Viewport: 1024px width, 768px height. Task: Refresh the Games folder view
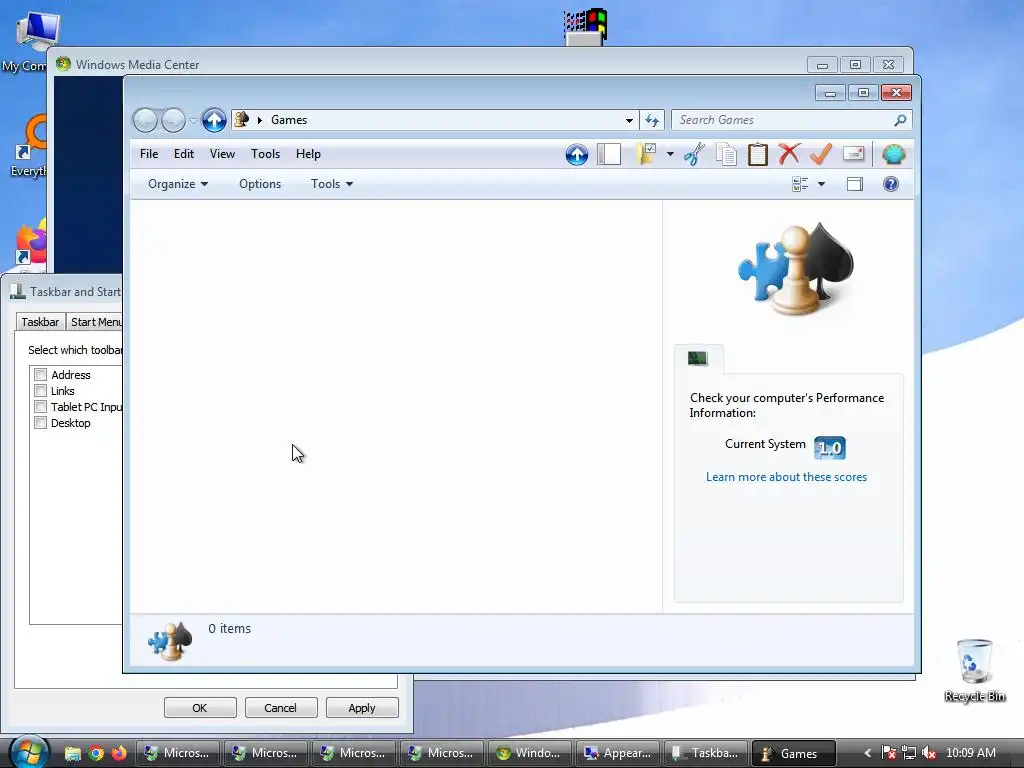pos(652,120)
